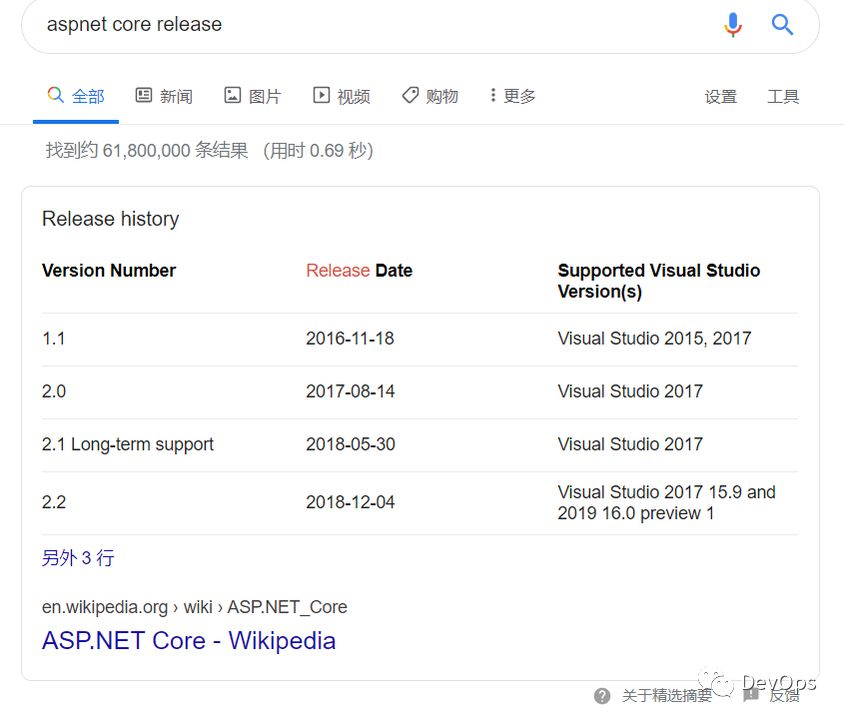
Task: Click 2.1 Long-term support cell
Action: point(128,445)
